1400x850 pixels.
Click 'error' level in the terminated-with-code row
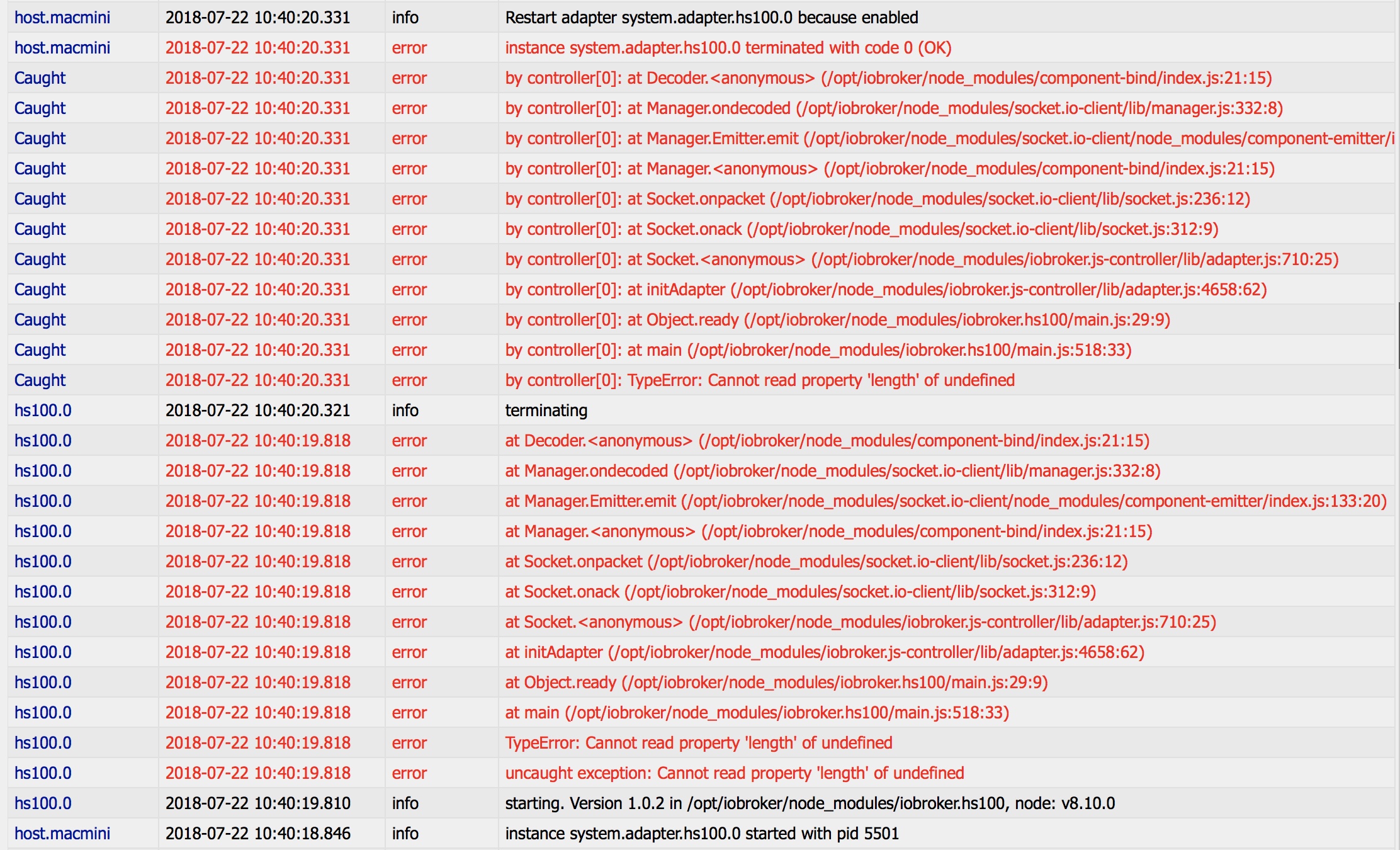409,48
